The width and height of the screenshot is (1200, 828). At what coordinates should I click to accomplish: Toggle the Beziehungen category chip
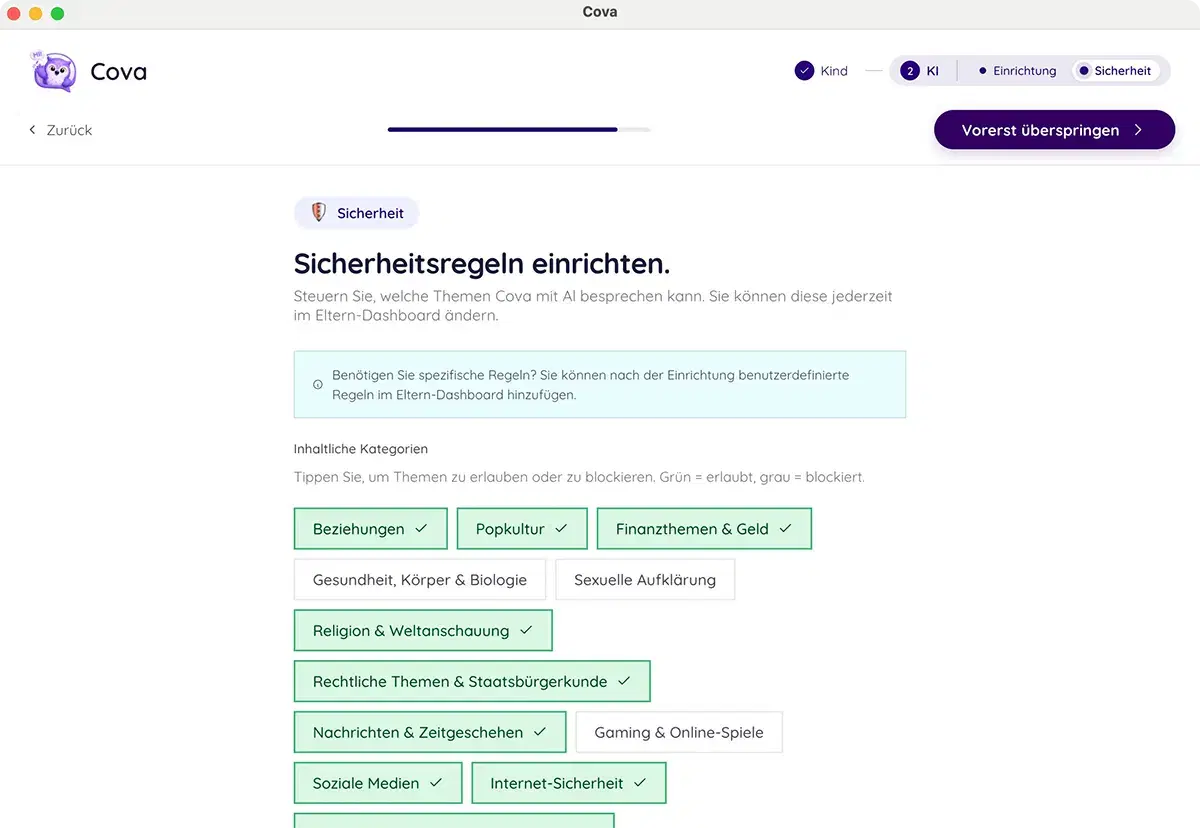[370, 529]
